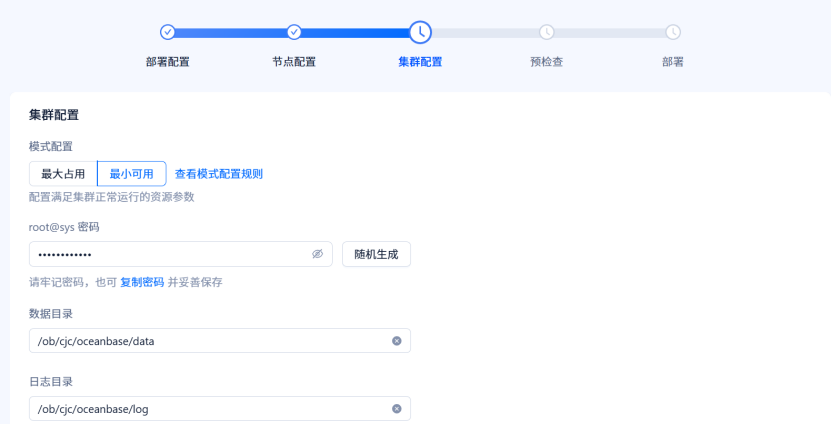Click the 节点配置 step label
Image resolution: width=831 pixels, height=424 pixels.
coord(294,62)
